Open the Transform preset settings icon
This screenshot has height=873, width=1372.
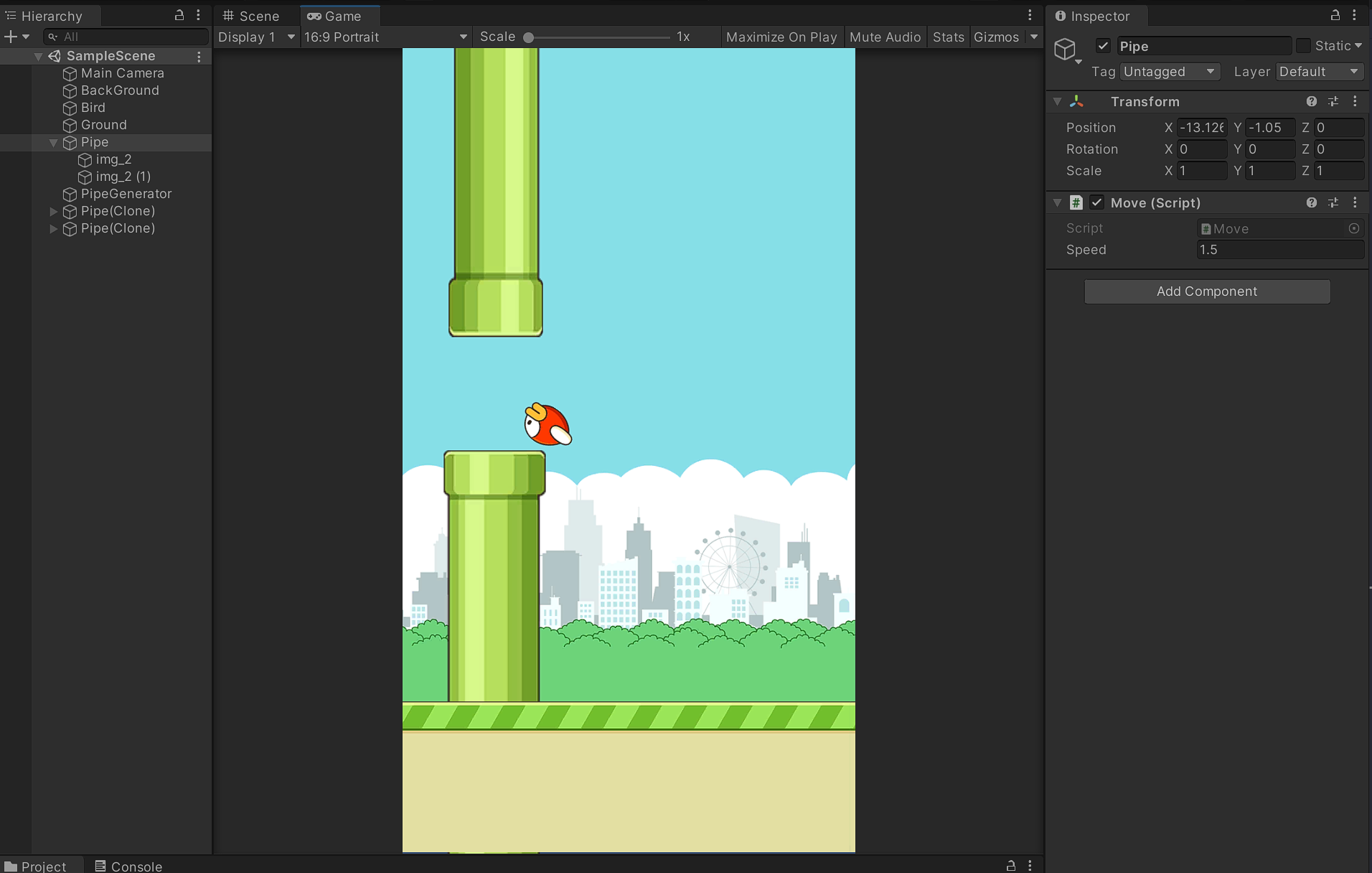click(1333, 102)
